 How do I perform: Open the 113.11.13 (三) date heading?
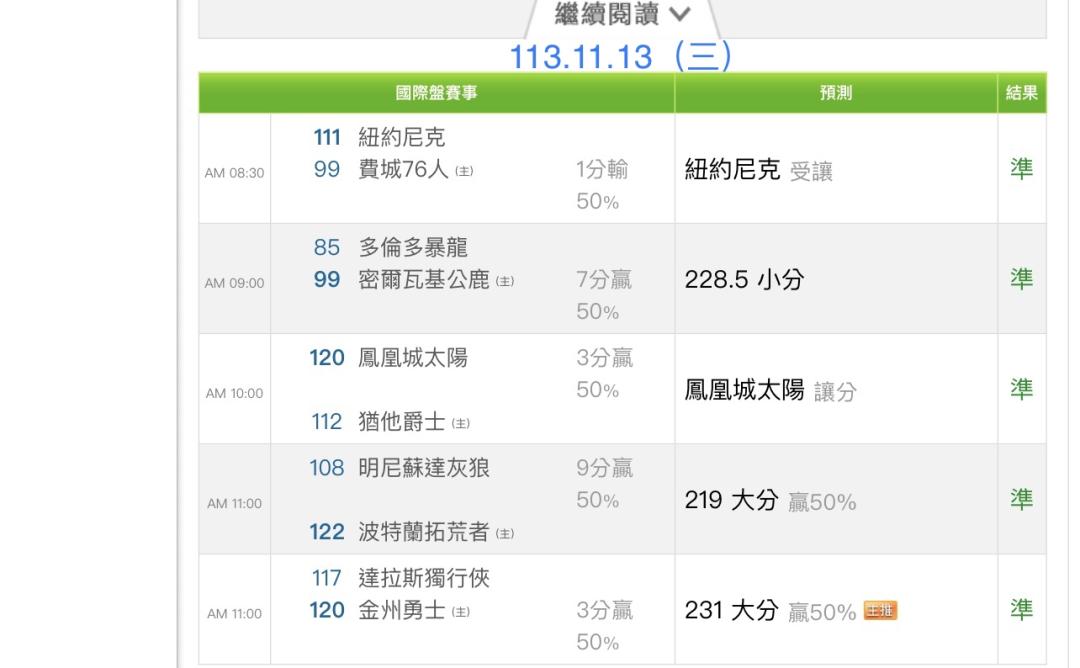point(620,56)
